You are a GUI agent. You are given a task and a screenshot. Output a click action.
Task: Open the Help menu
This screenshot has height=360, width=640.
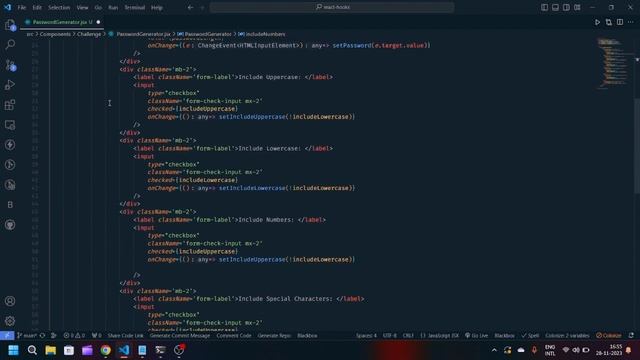coord(157,7)
